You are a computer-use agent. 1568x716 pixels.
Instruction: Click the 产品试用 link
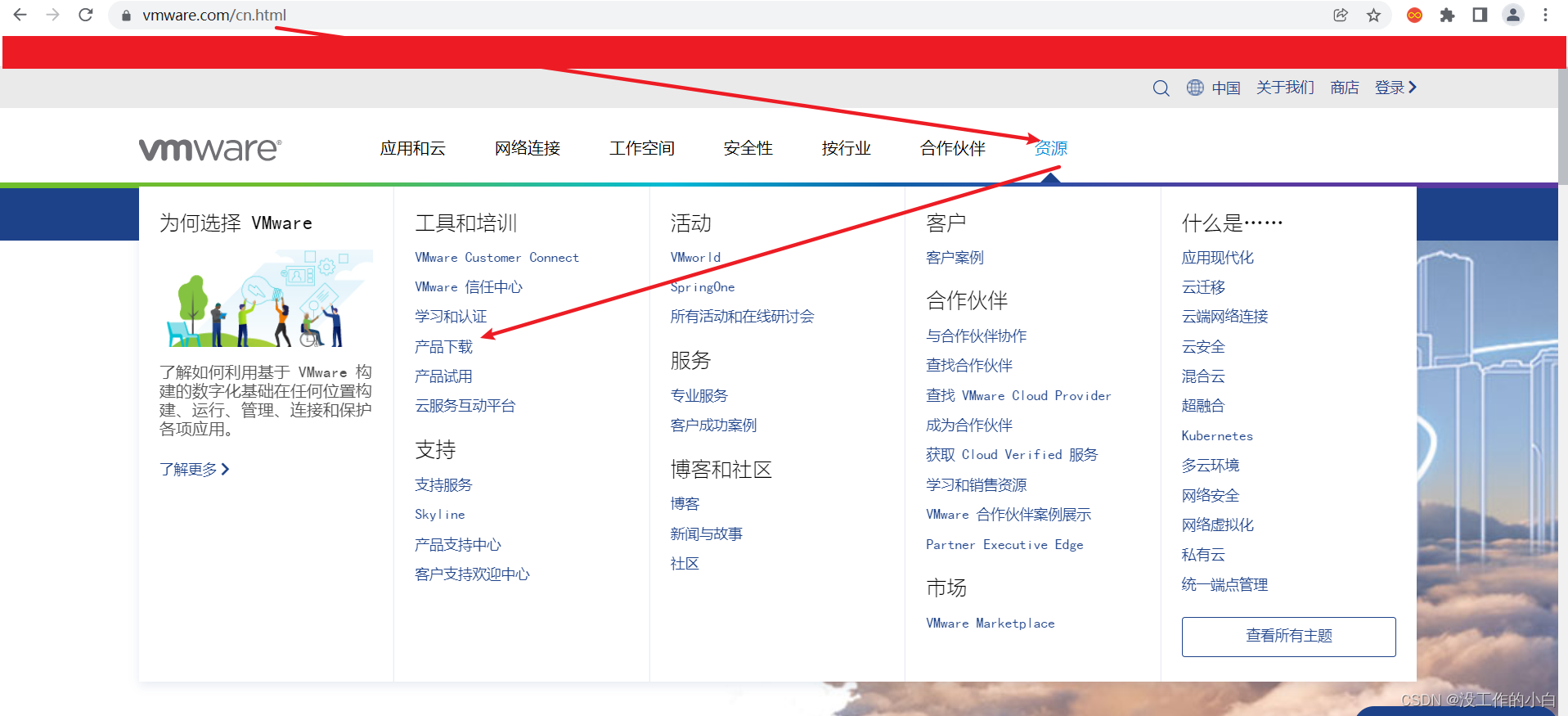(x=443, y=376)
